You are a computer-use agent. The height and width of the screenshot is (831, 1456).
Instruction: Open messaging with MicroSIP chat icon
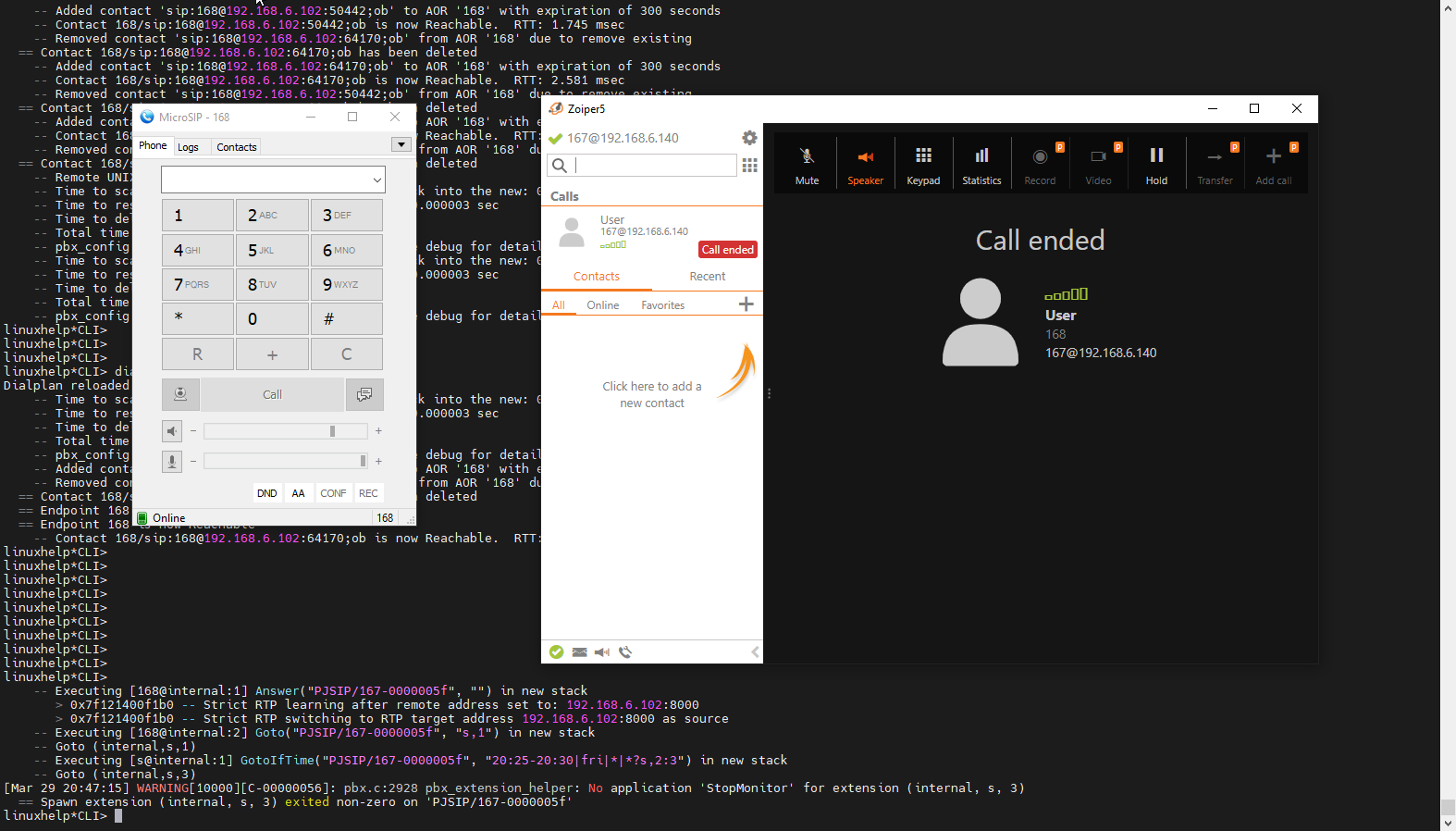(364, 394)
